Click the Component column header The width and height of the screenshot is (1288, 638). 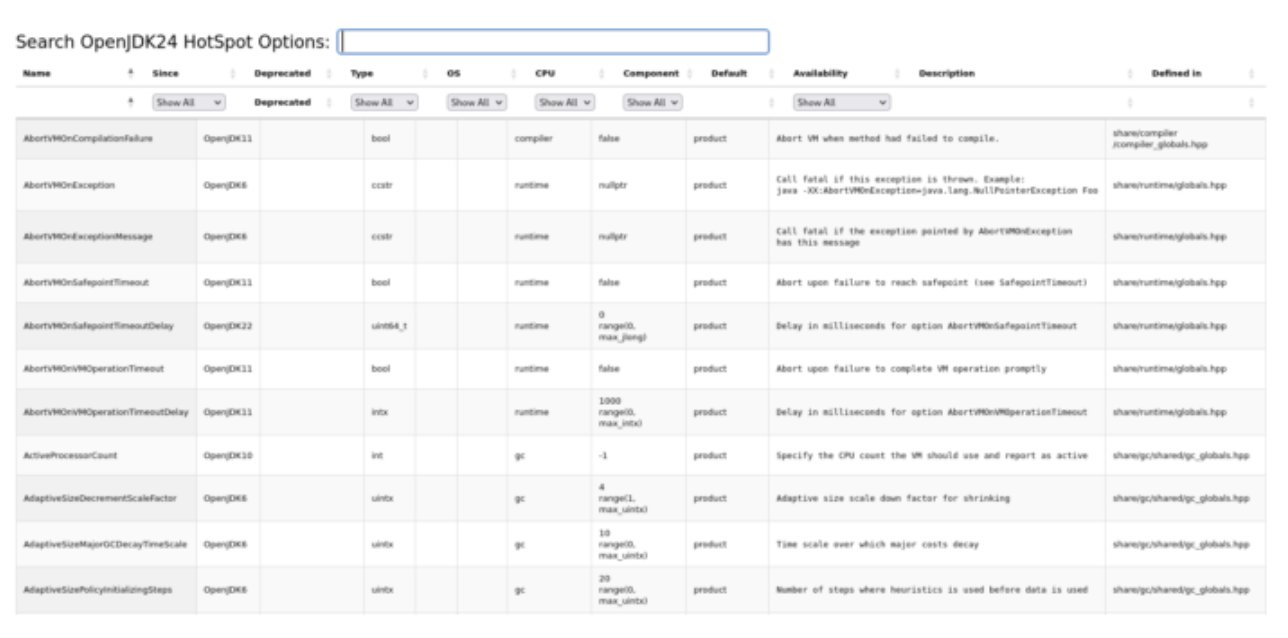(650, 73)
